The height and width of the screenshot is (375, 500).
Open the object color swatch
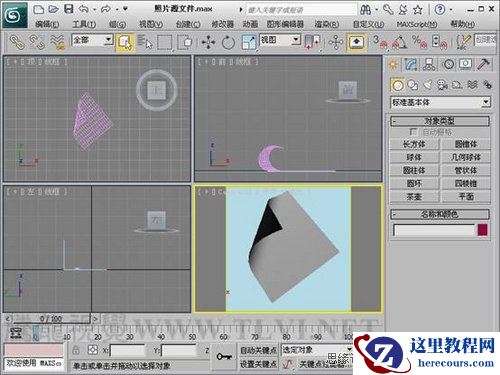pos(482,230)
